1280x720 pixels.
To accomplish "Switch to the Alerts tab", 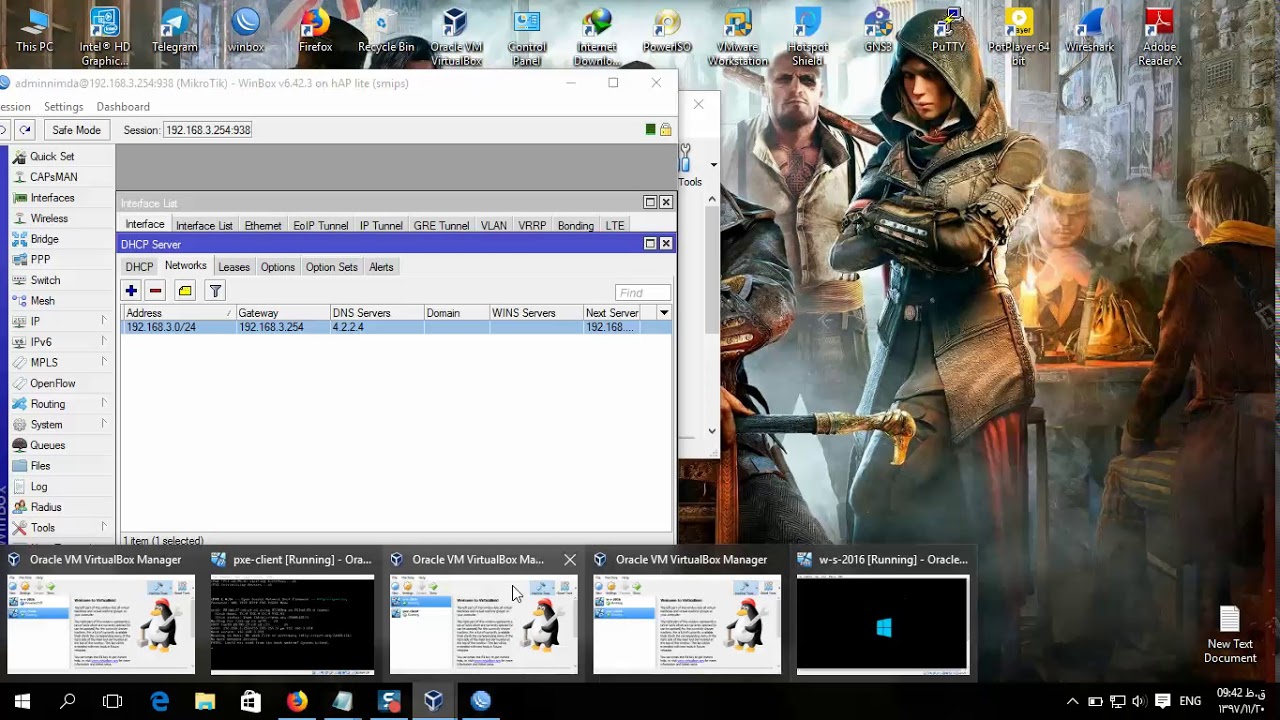I will (381, 267).
